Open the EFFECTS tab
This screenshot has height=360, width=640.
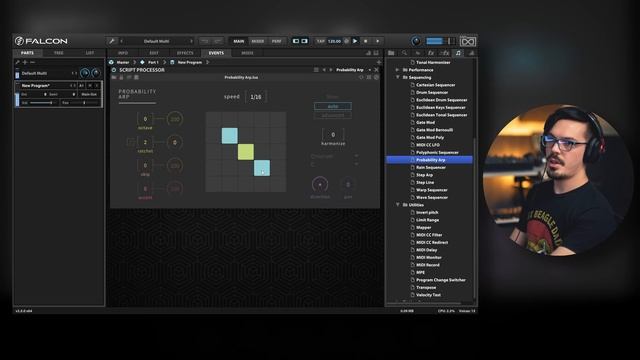[185, 53]
